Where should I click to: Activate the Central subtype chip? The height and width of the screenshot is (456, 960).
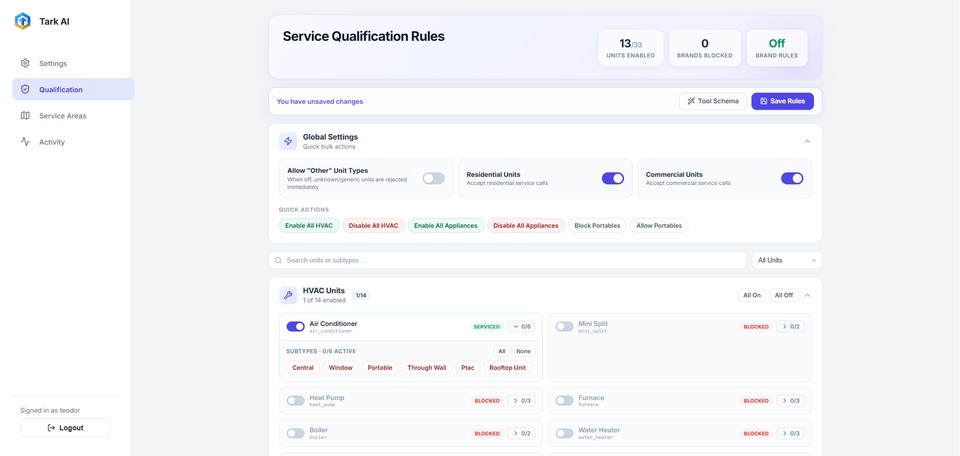click(x=303, y=368)
